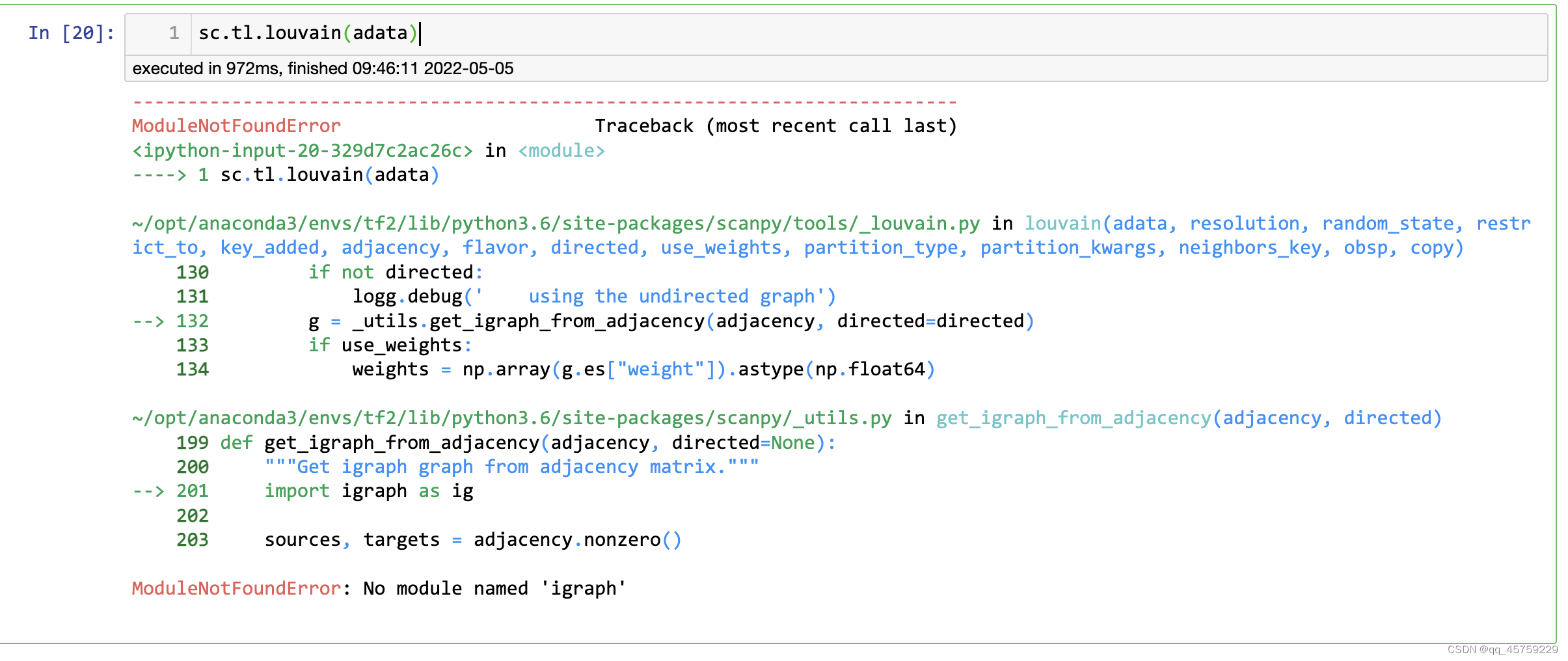Image resolution: width=1568 pixels, height=661 pixels.
Task: Click line 201 'import igraph as ig'
Action: (x=303, y=491)
